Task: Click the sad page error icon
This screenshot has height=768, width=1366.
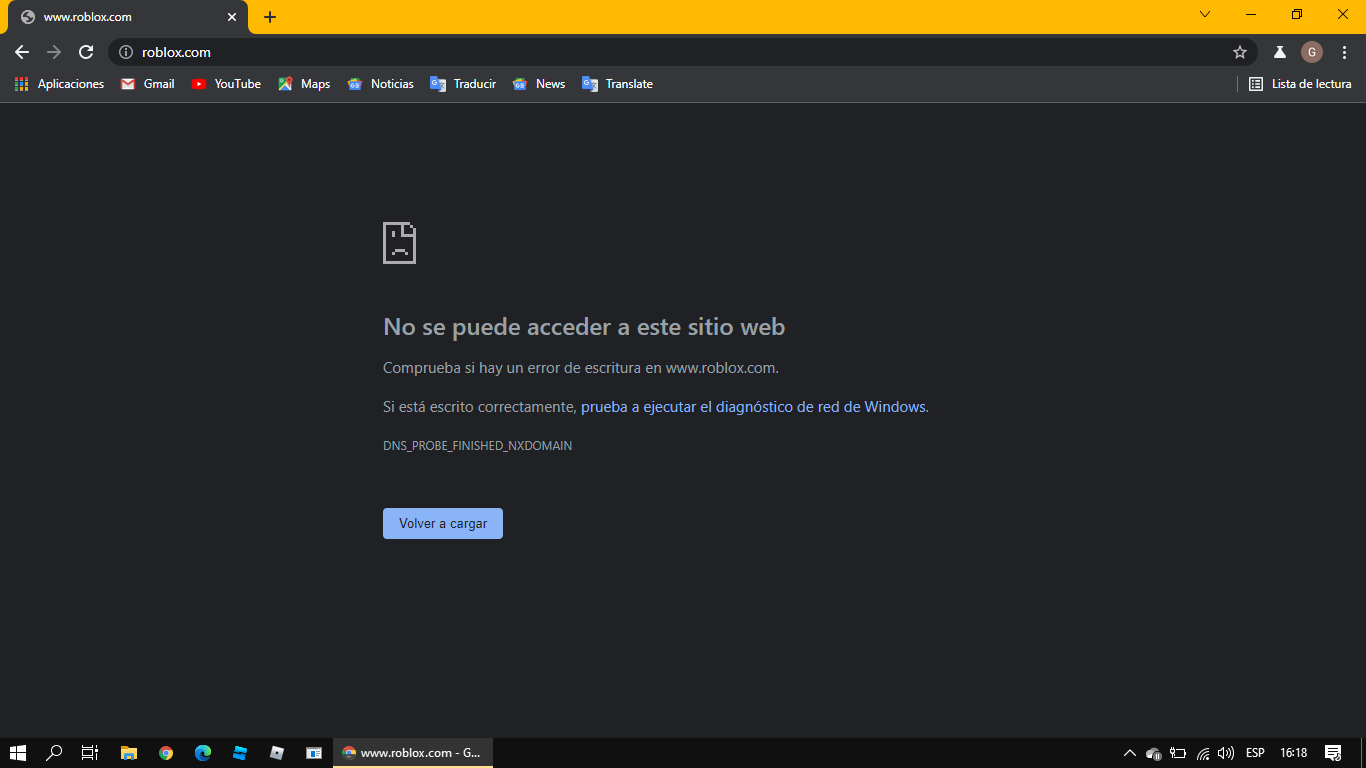Action: coord(399,243)
